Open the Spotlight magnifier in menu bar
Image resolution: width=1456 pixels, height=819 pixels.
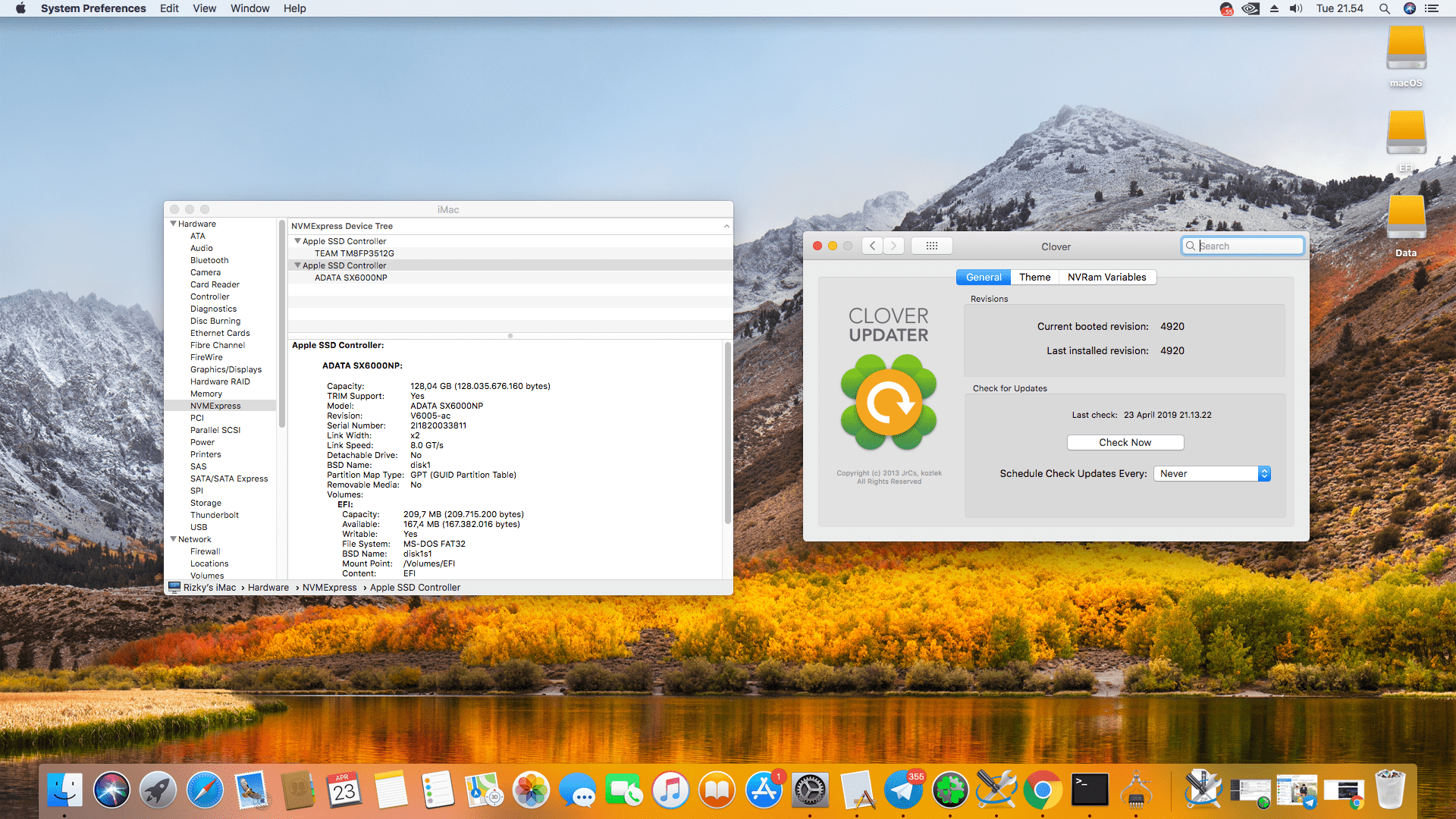(1384, 8)
